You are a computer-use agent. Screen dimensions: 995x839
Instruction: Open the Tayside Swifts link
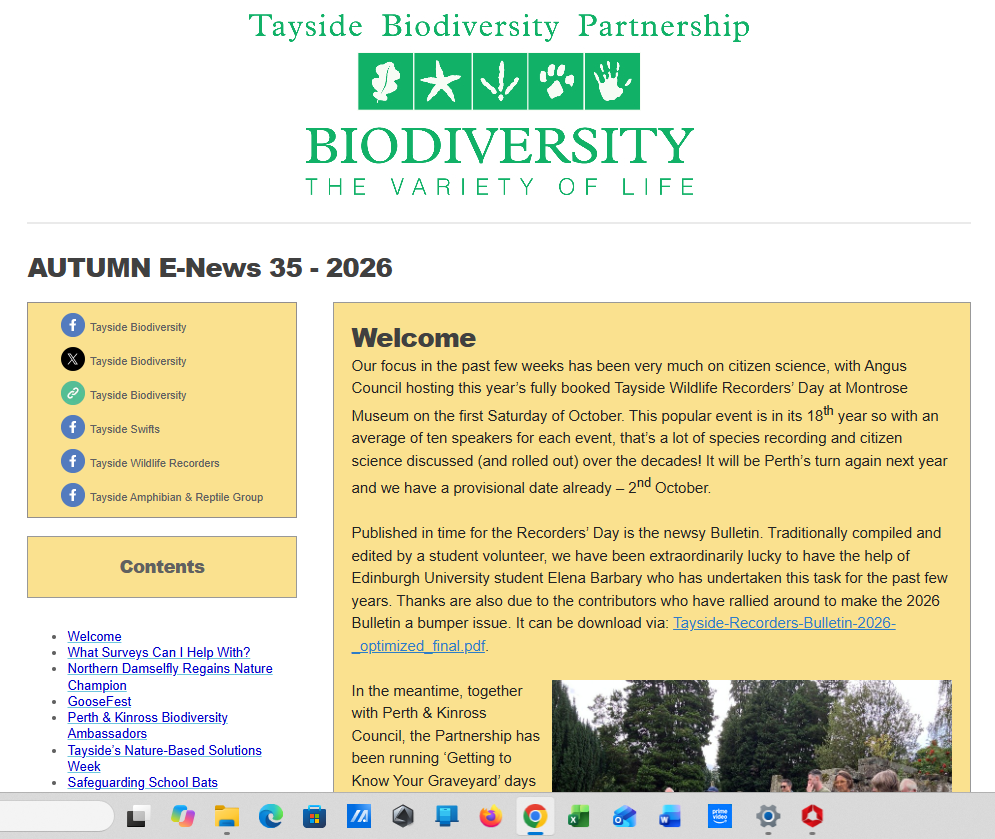pos(124,429)
